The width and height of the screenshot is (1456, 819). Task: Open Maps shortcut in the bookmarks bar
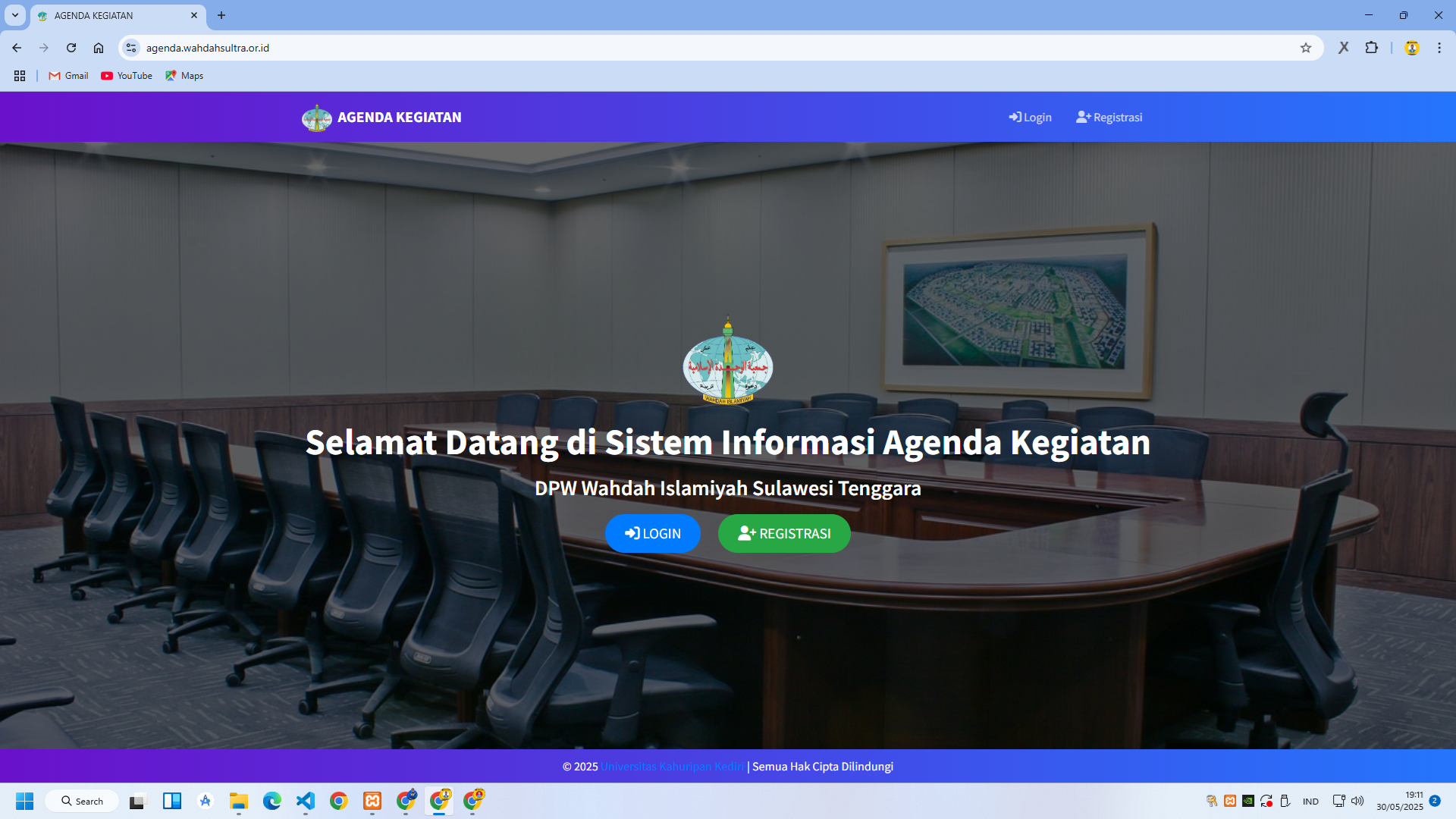click(x=184, y=76)
